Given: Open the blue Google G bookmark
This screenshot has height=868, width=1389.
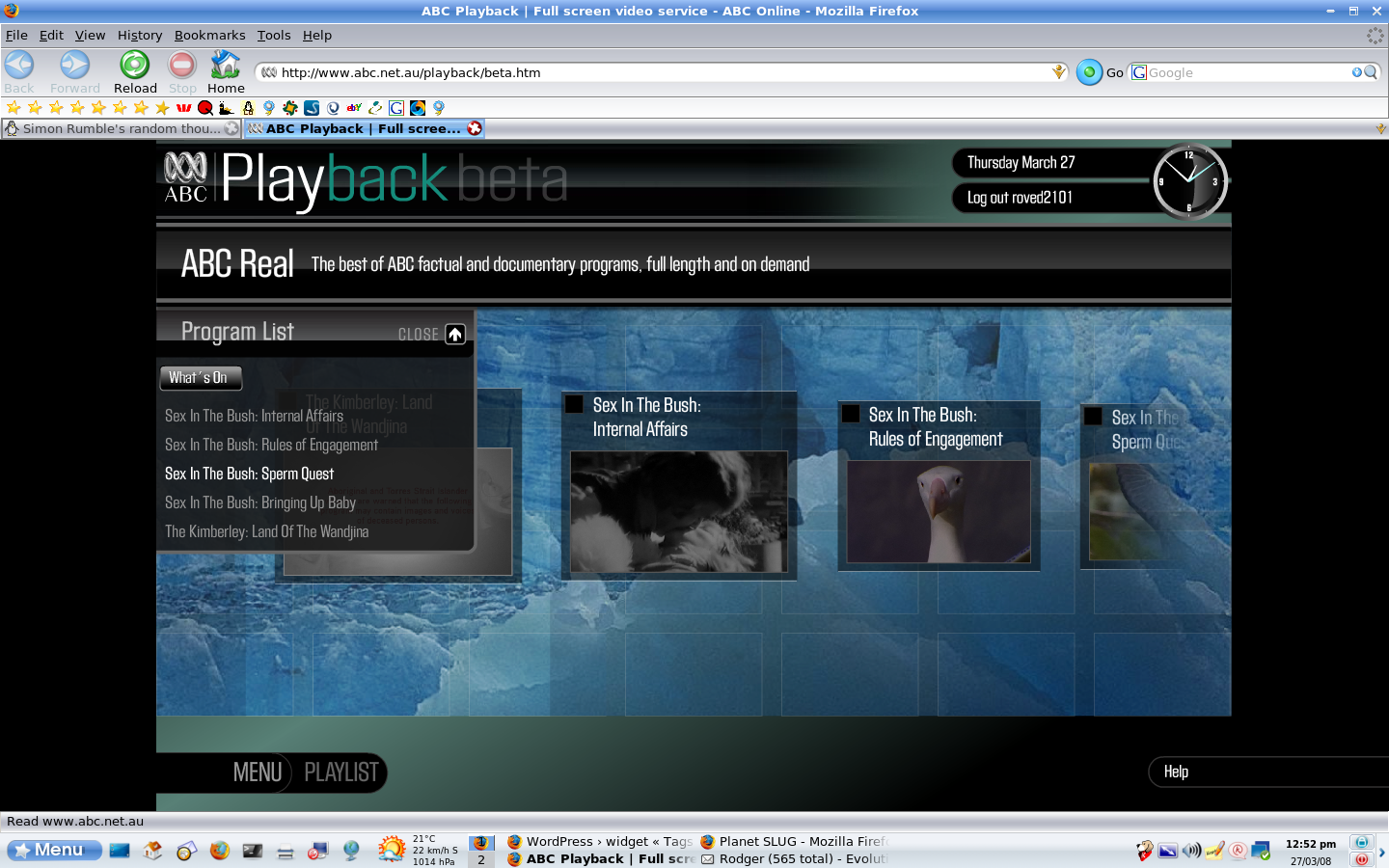Looking at the screenshot, I should (x=396, y=108).
